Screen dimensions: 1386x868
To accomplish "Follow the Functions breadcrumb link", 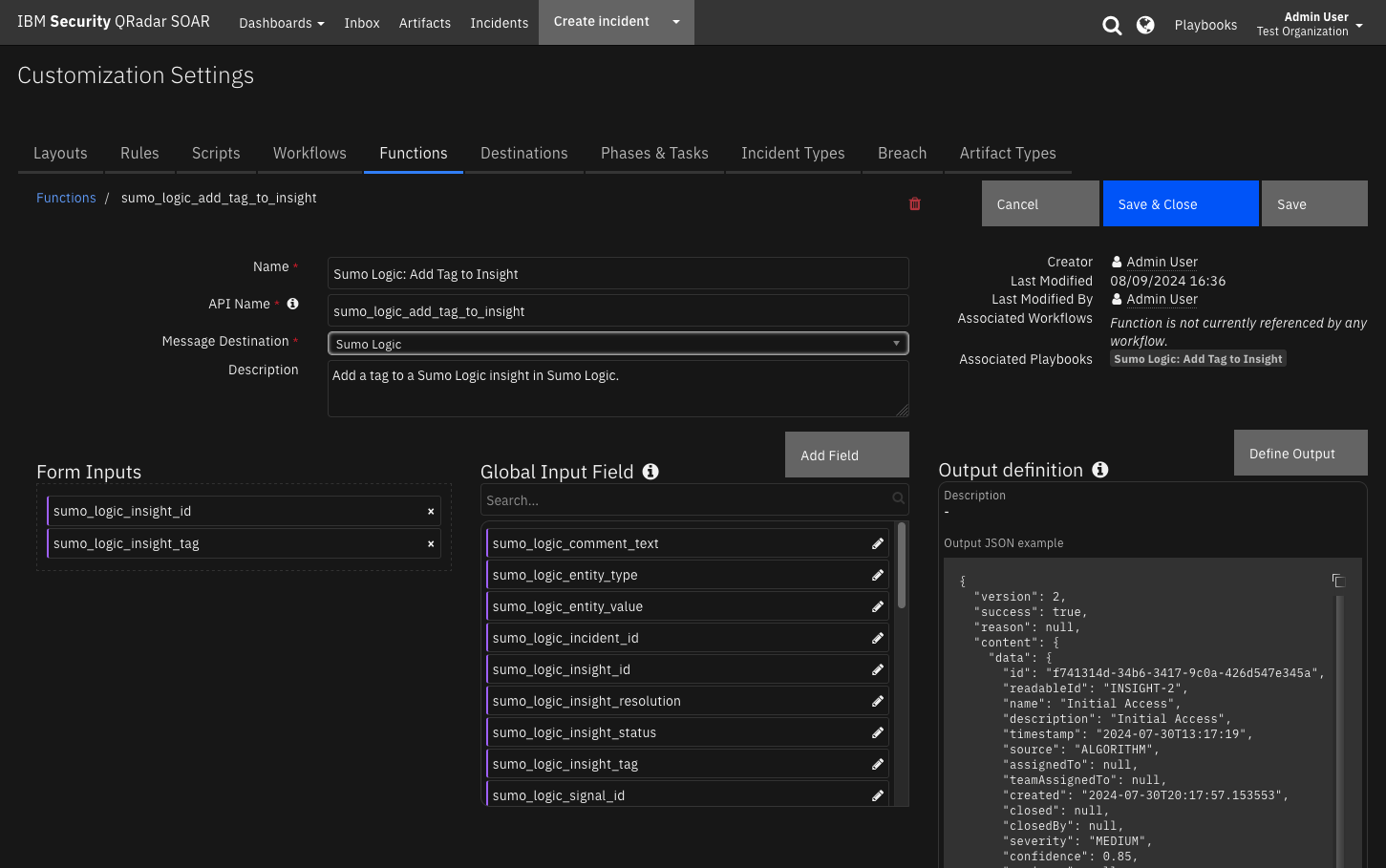I will (66, 198).
